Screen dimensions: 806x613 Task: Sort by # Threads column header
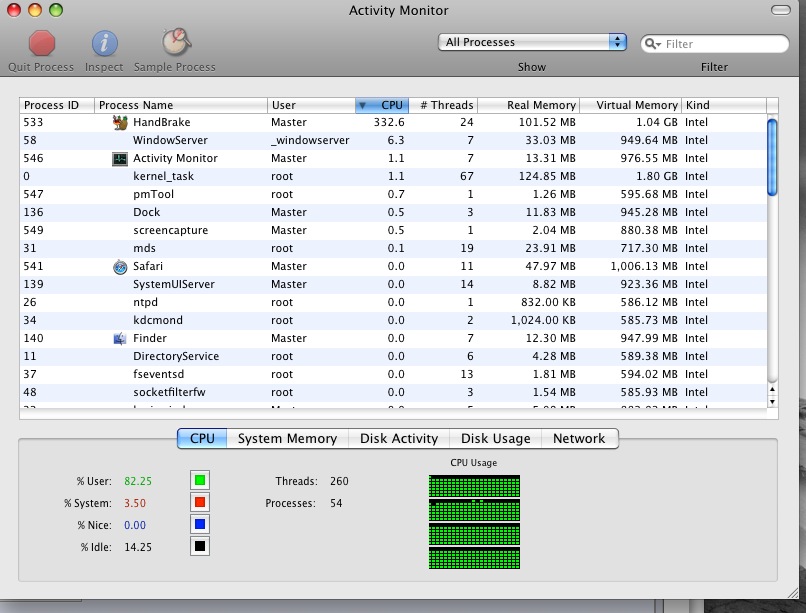point(443,105)
